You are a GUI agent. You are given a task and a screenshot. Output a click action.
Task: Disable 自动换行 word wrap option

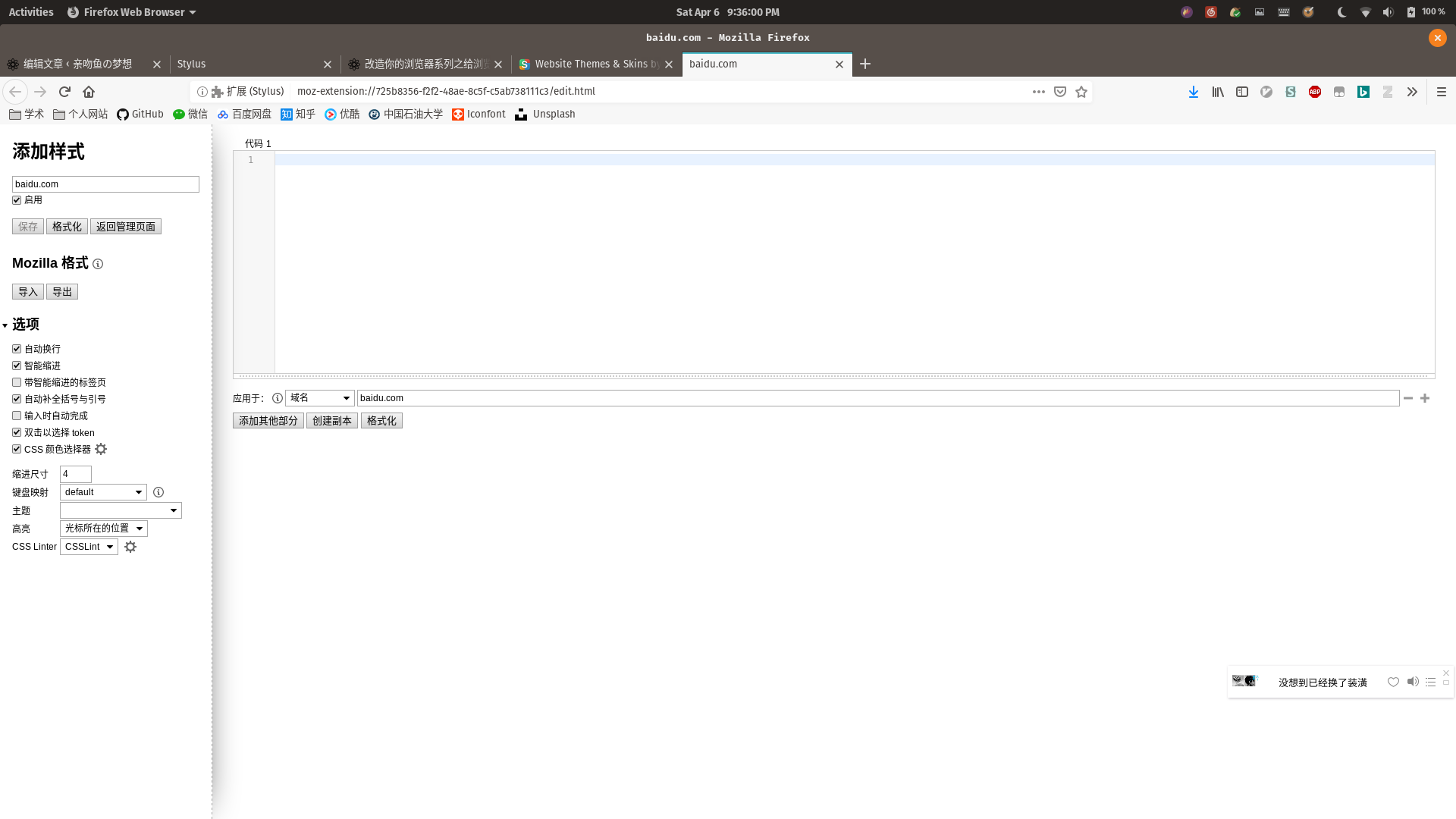(17, 349)
